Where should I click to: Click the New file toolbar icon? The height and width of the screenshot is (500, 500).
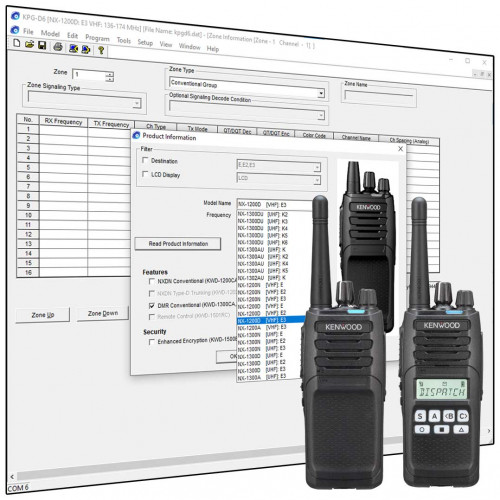pos(16,43)
